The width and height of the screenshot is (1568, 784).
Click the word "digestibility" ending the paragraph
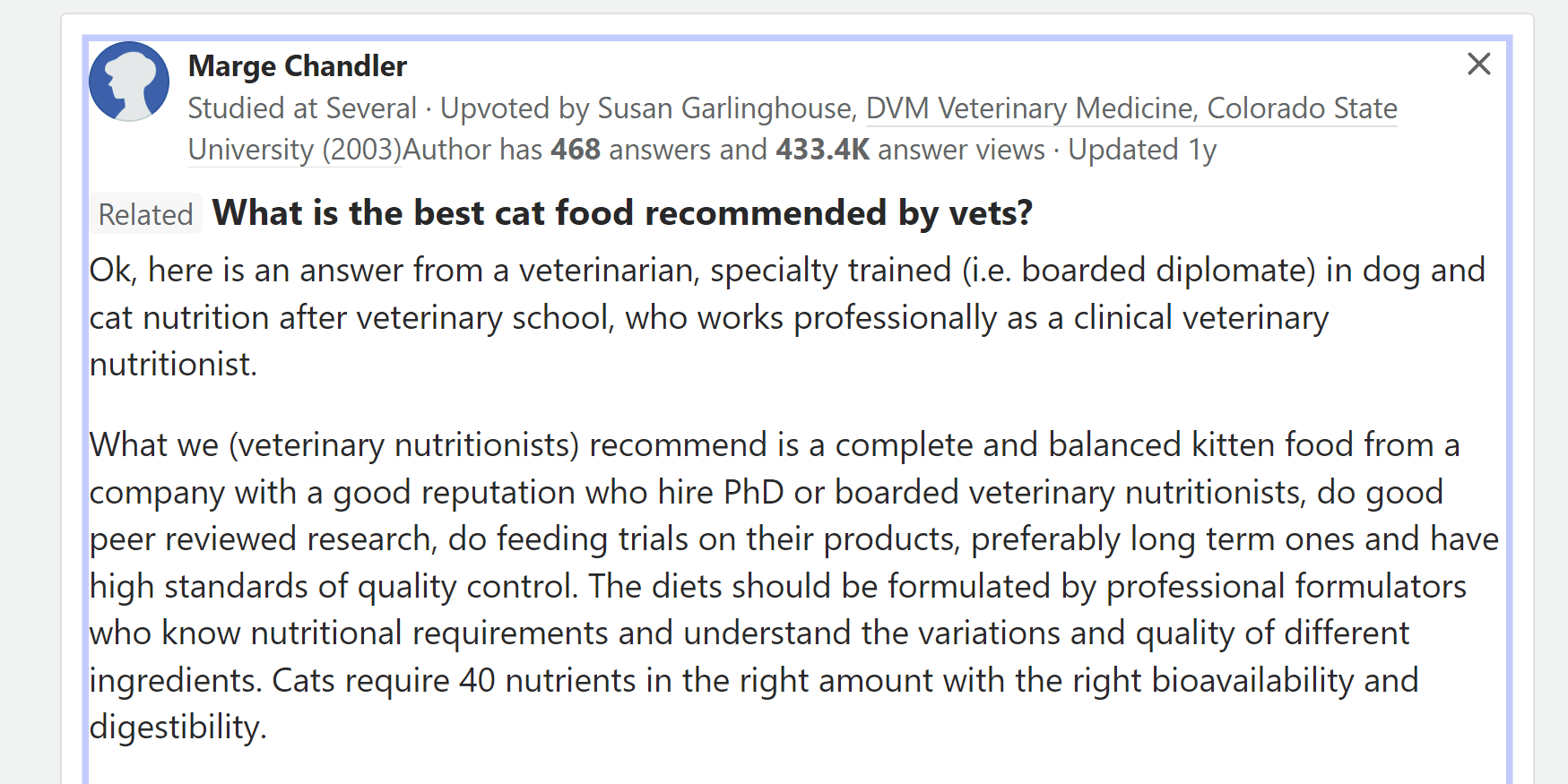point(175,727)
